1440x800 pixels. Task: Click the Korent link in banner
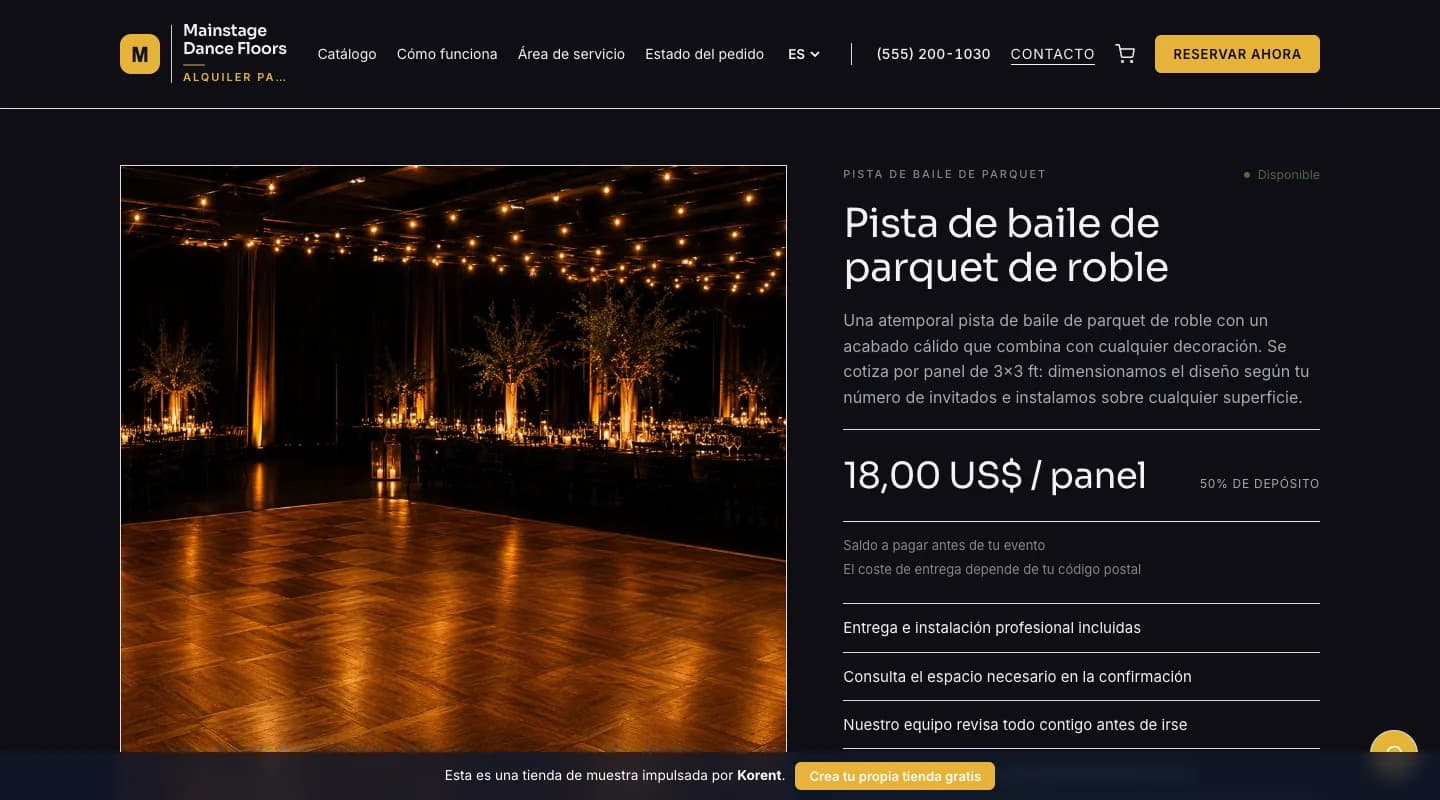760,776
